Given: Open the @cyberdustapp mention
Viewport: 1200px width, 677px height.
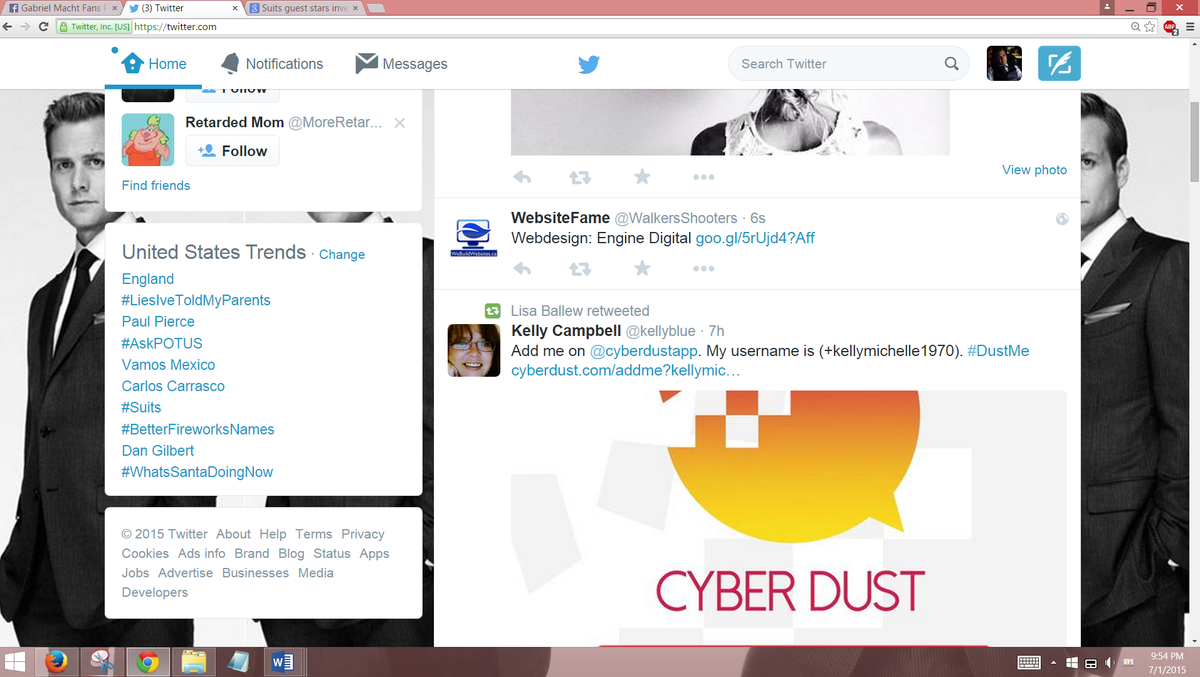Looking at the screenshot, I should click(x=644, y=351).
